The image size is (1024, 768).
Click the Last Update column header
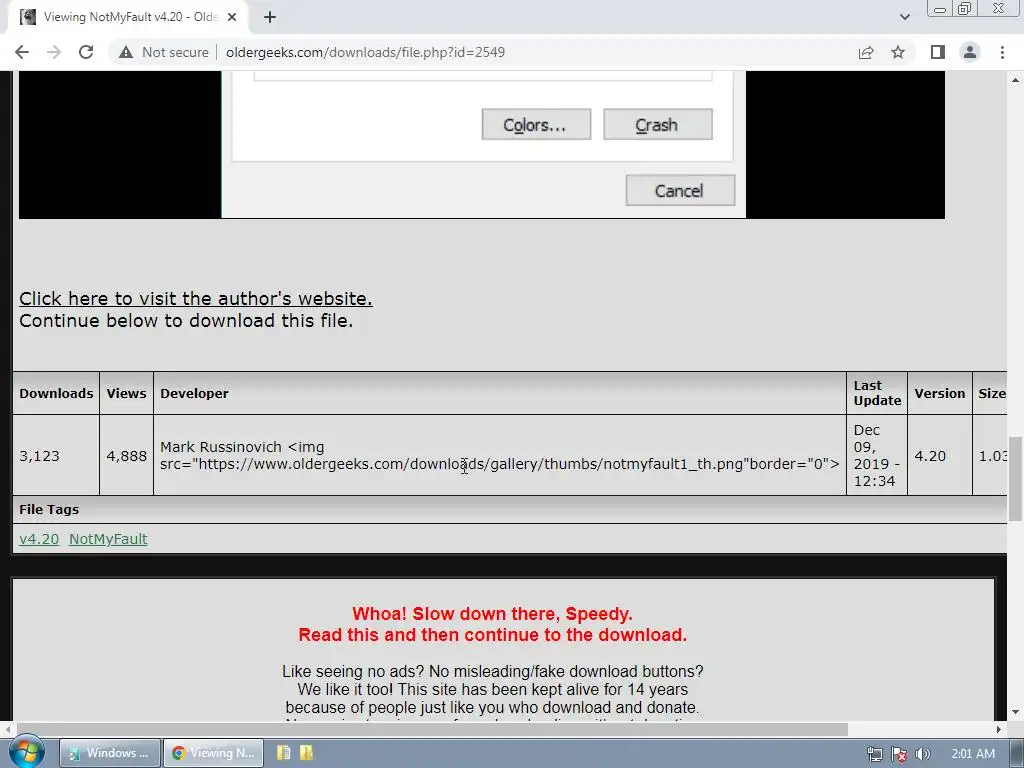point(876,393)
